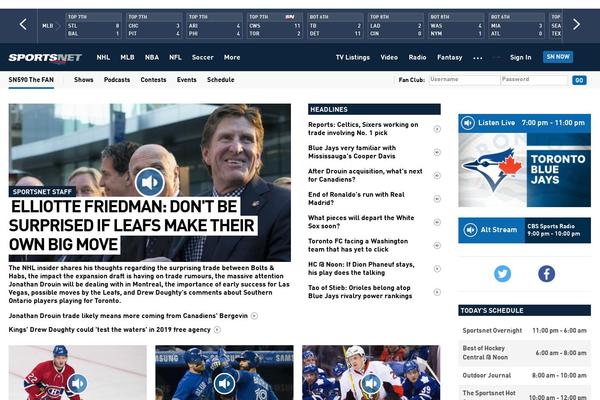Open the Elliotte Friedman Leafs headline

[131, 225]
